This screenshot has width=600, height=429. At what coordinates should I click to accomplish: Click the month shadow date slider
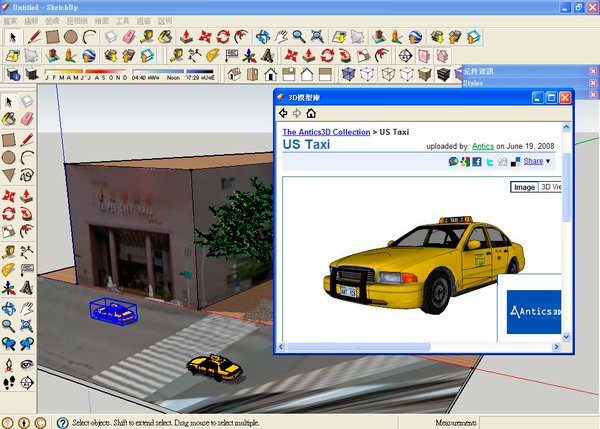pyautogui.click(x=86, y=72)
